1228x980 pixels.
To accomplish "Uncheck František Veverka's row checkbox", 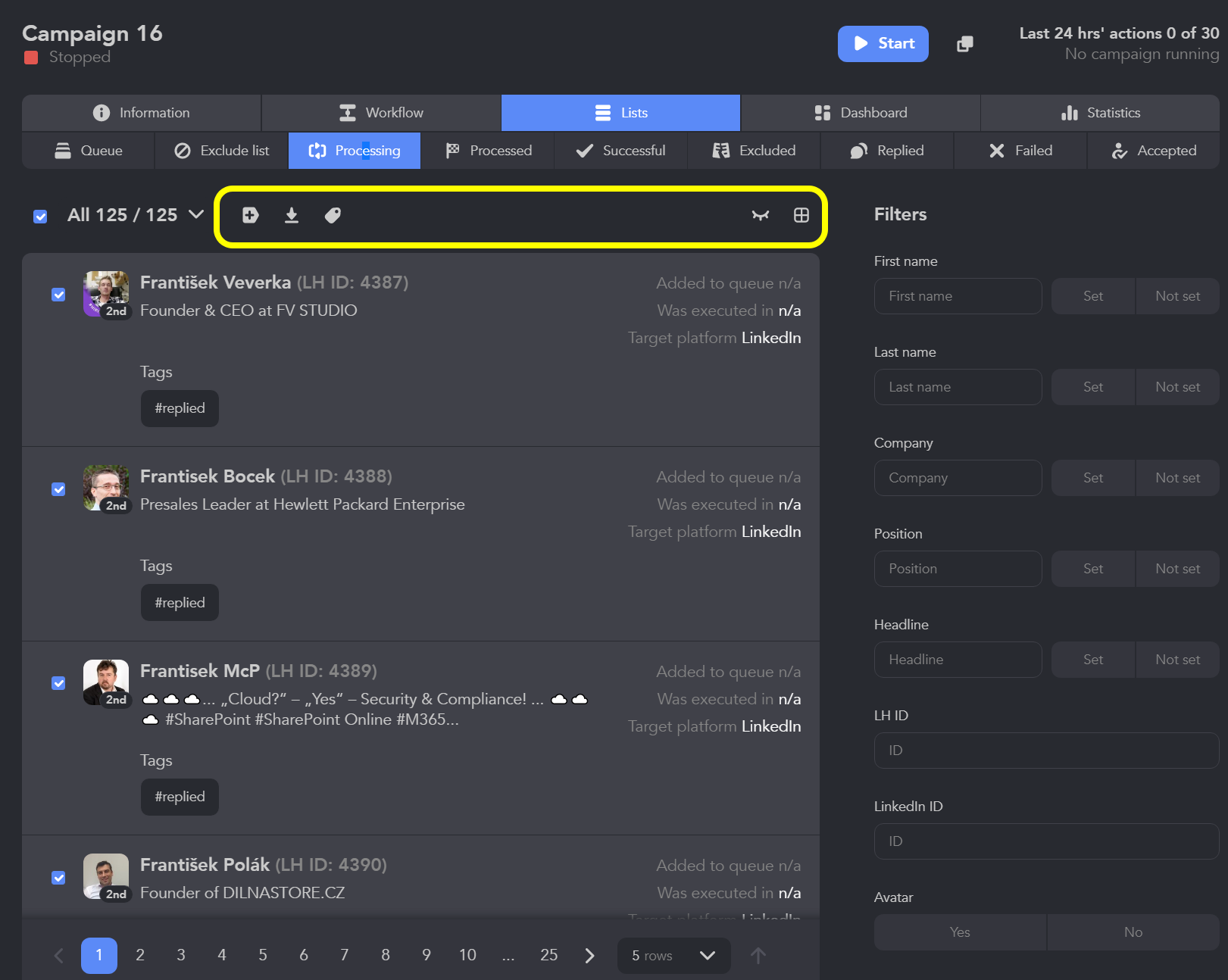I will pyautogui.click(x=58, y=295).
